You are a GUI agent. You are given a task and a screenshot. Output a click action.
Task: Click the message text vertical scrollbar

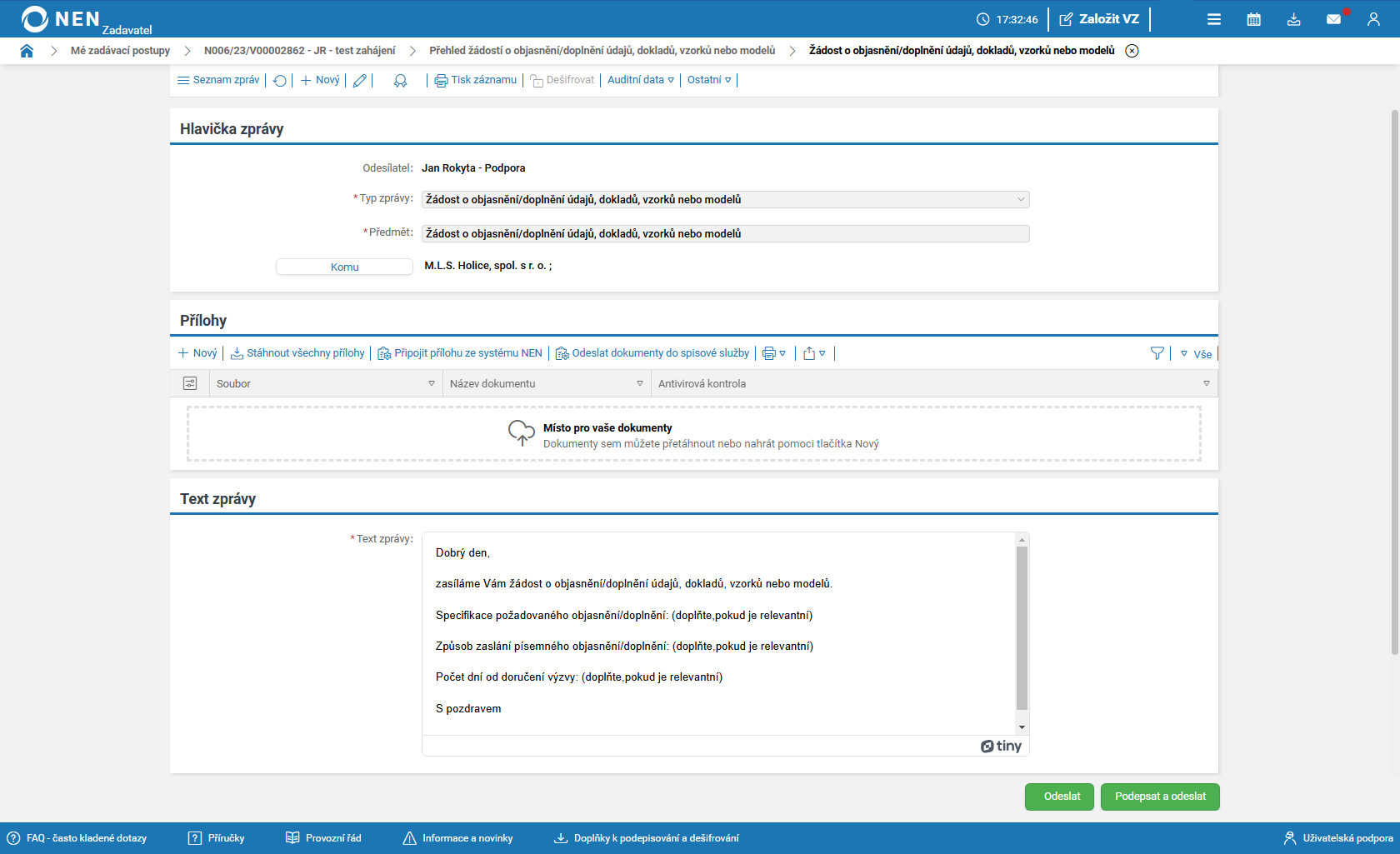pos(1022,627)
